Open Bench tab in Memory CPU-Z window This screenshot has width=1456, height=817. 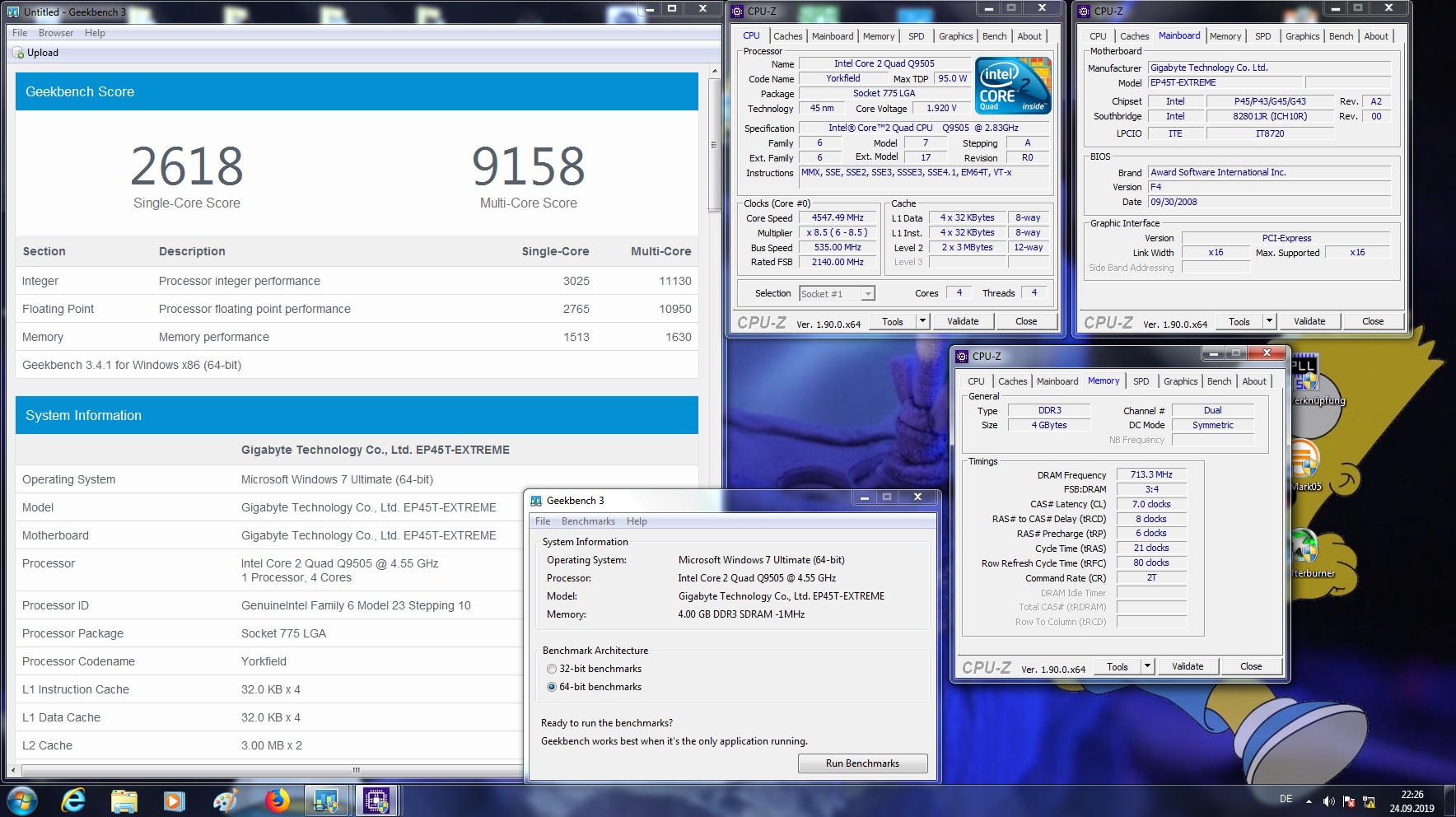click(1219, 381)
